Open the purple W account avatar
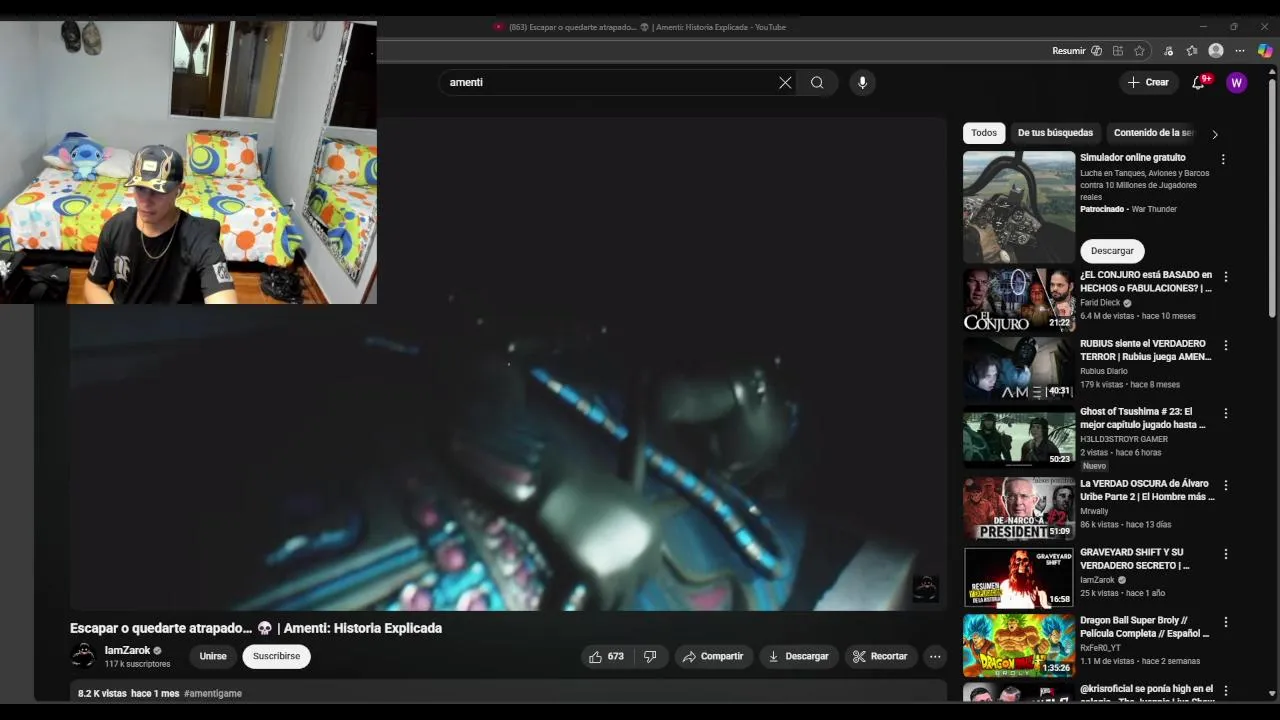Screen dimensions: 1280x720 1237,83
